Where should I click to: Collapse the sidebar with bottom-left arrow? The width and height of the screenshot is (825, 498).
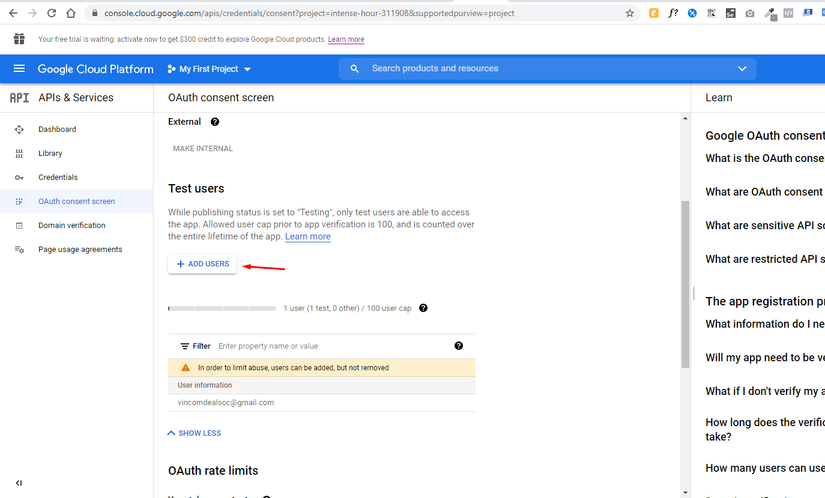tap(19, 483)
